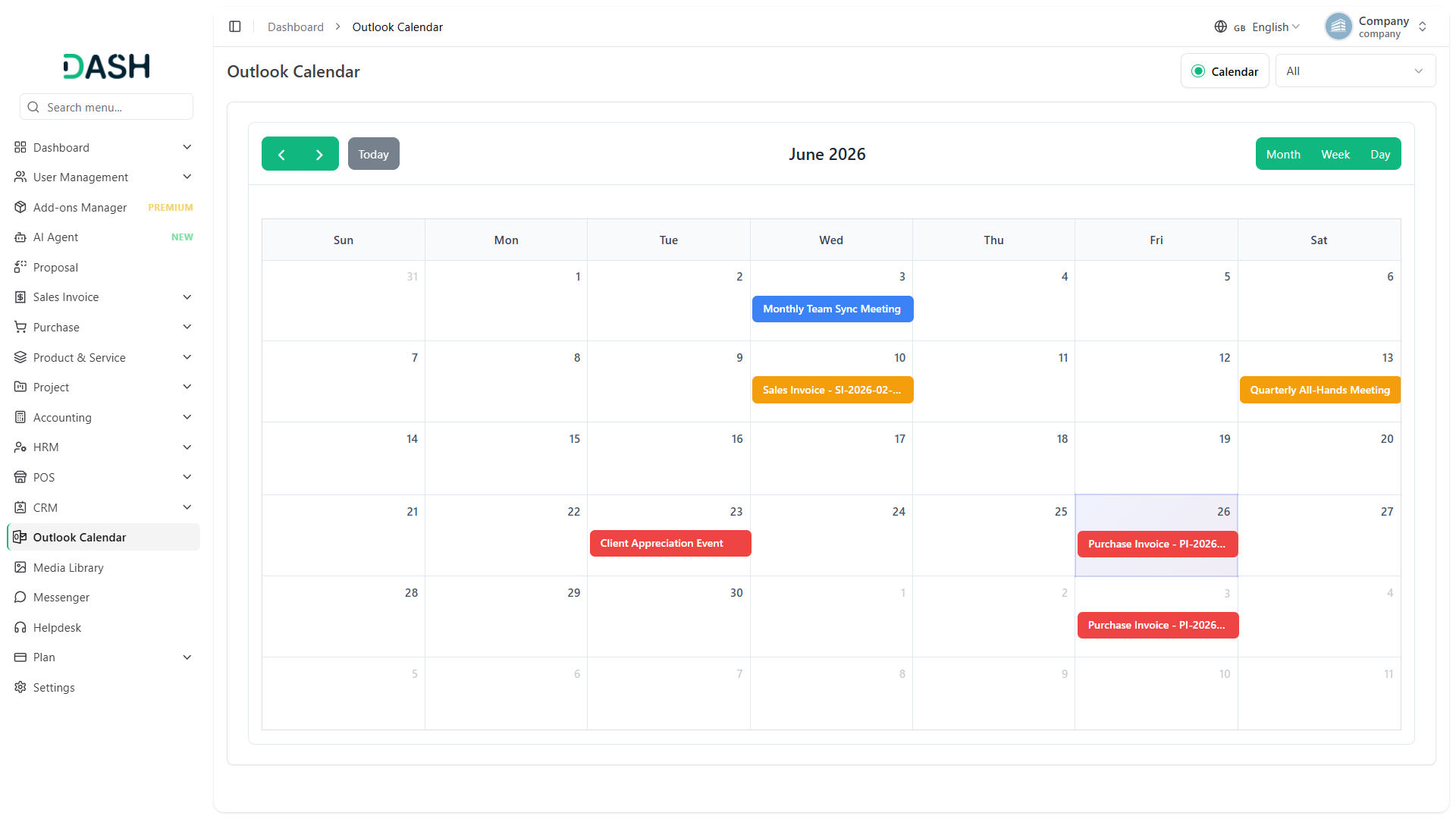Click the DASH logo
This screenshot has height=819, width=1456.
pyautogui.click(x=106, y=67)
